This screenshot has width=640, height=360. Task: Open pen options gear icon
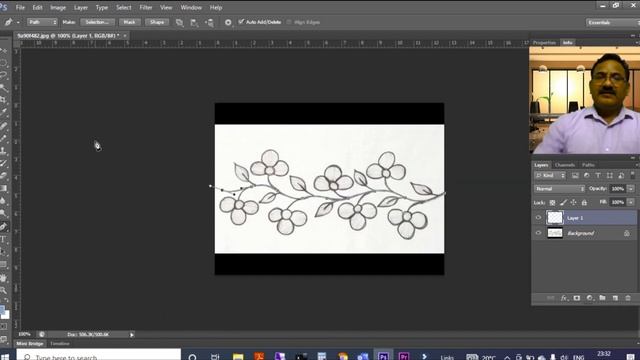click(228, 22)
